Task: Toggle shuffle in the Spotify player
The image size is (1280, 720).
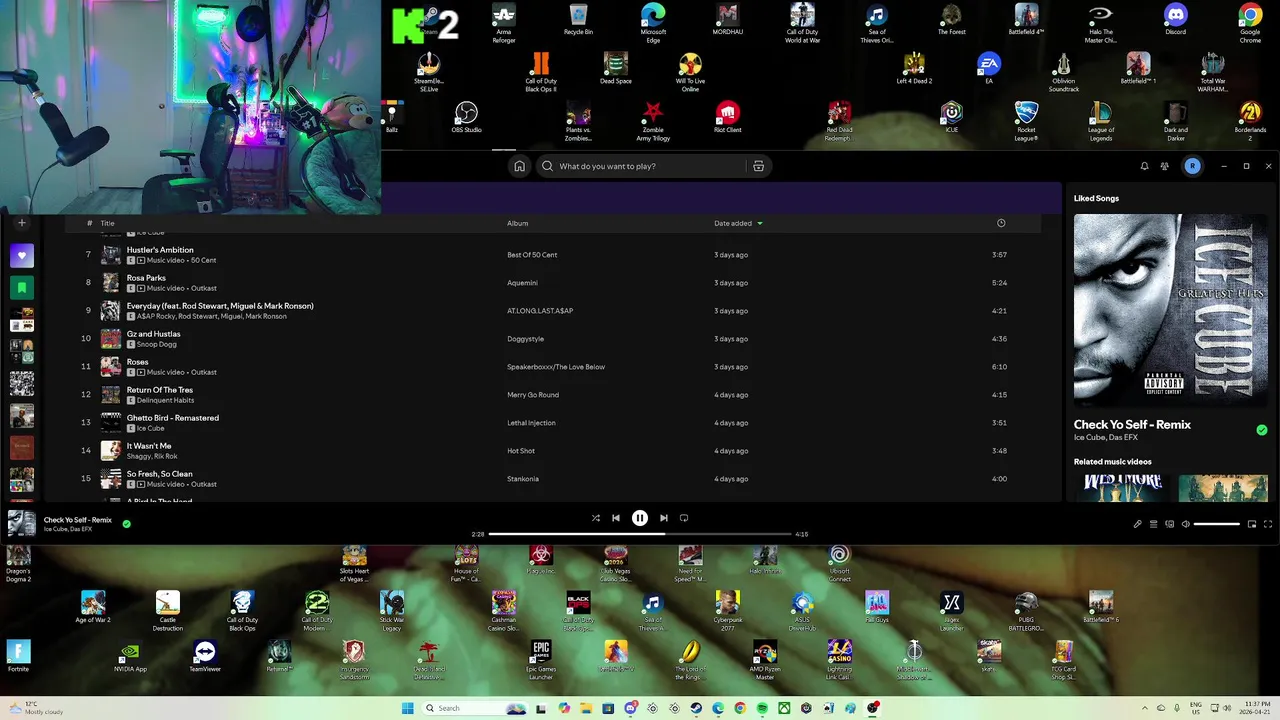Action: [595, 518]
